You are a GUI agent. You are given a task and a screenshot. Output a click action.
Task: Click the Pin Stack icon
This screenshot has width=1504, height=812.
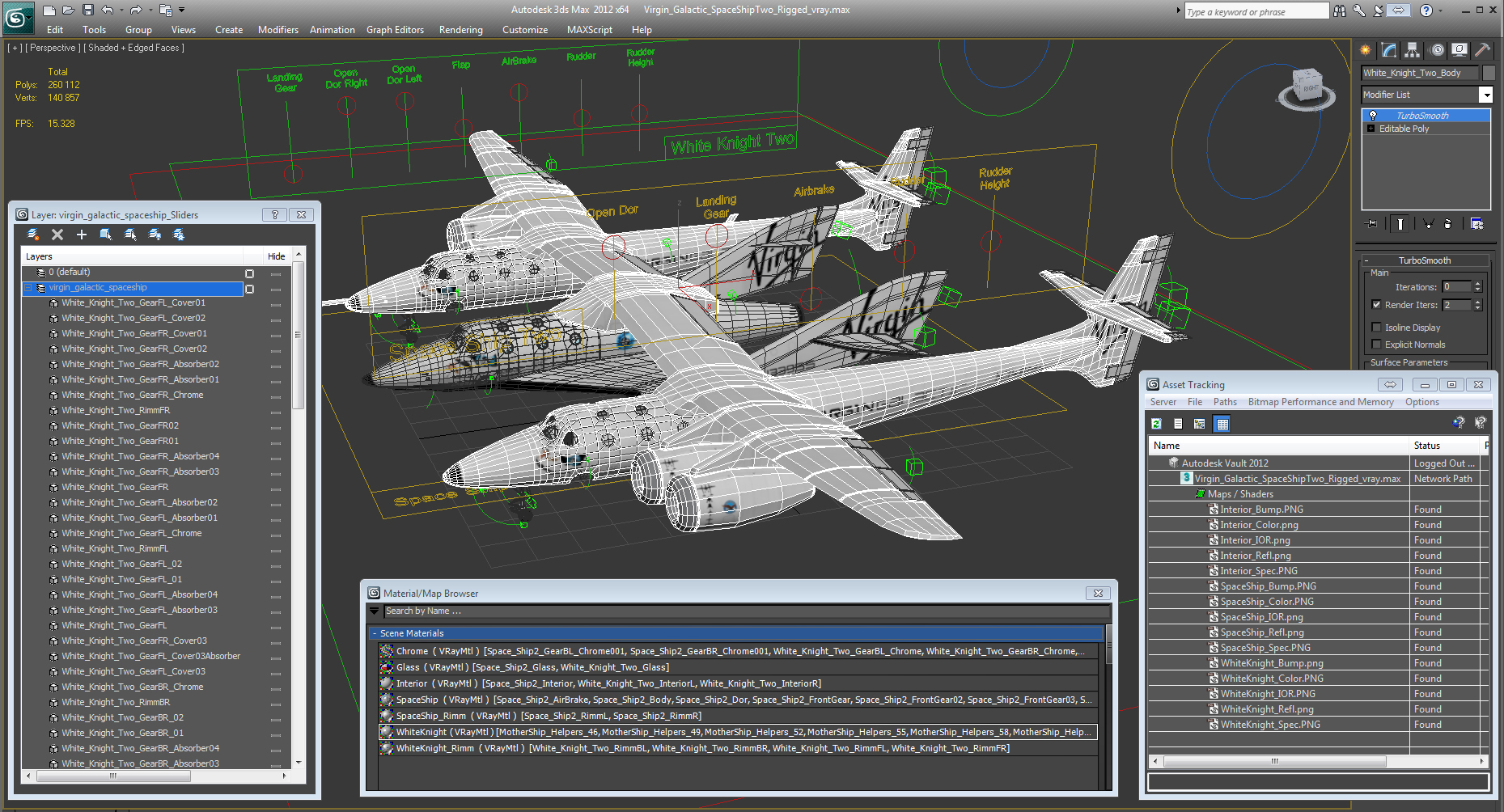tap(1372, 224)
